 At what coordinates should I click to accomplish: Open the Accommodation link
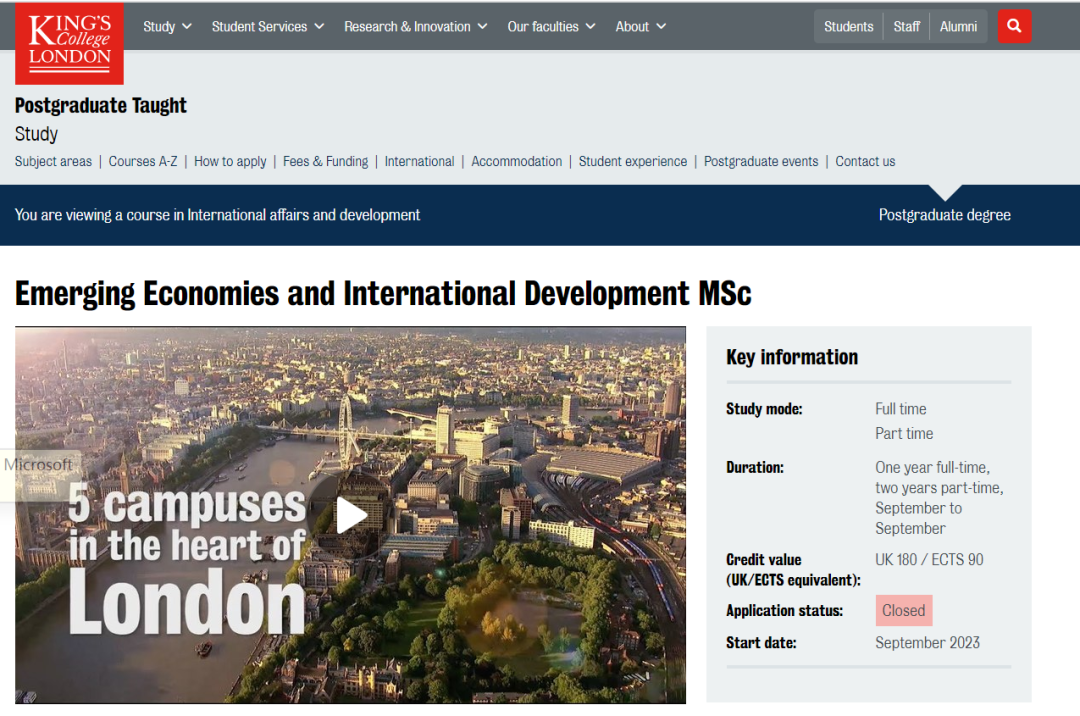click(x=516, y=161)
